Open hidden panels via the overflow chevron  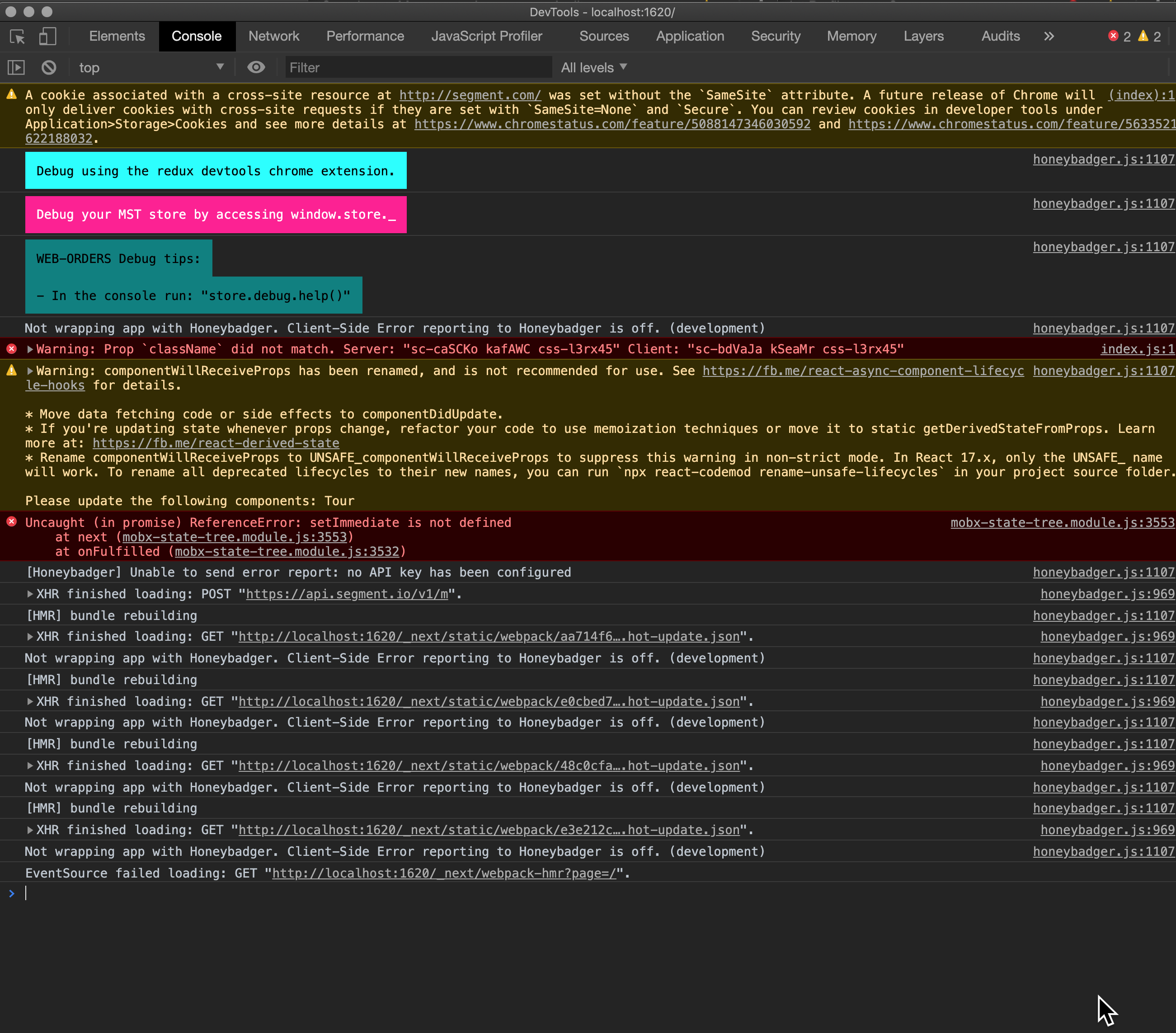click(1048, 36)
